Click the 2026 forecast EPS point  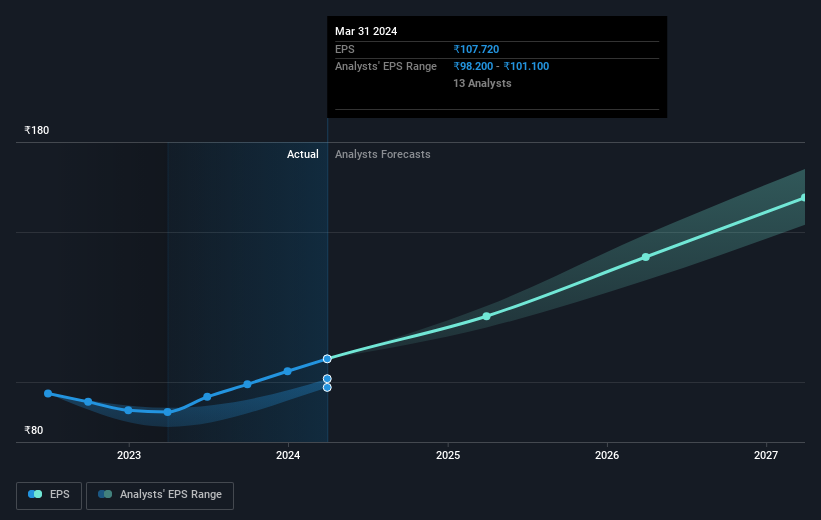(646, 257)
